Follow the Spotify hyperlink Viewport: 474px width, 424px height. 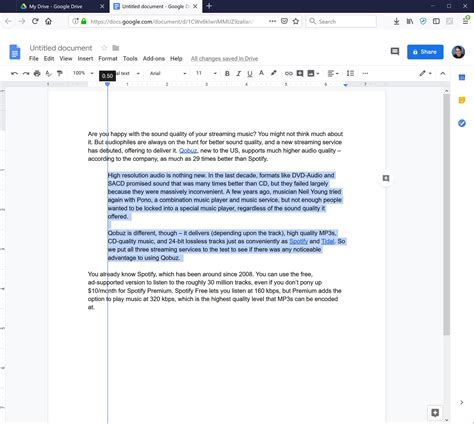pos(299,241)
